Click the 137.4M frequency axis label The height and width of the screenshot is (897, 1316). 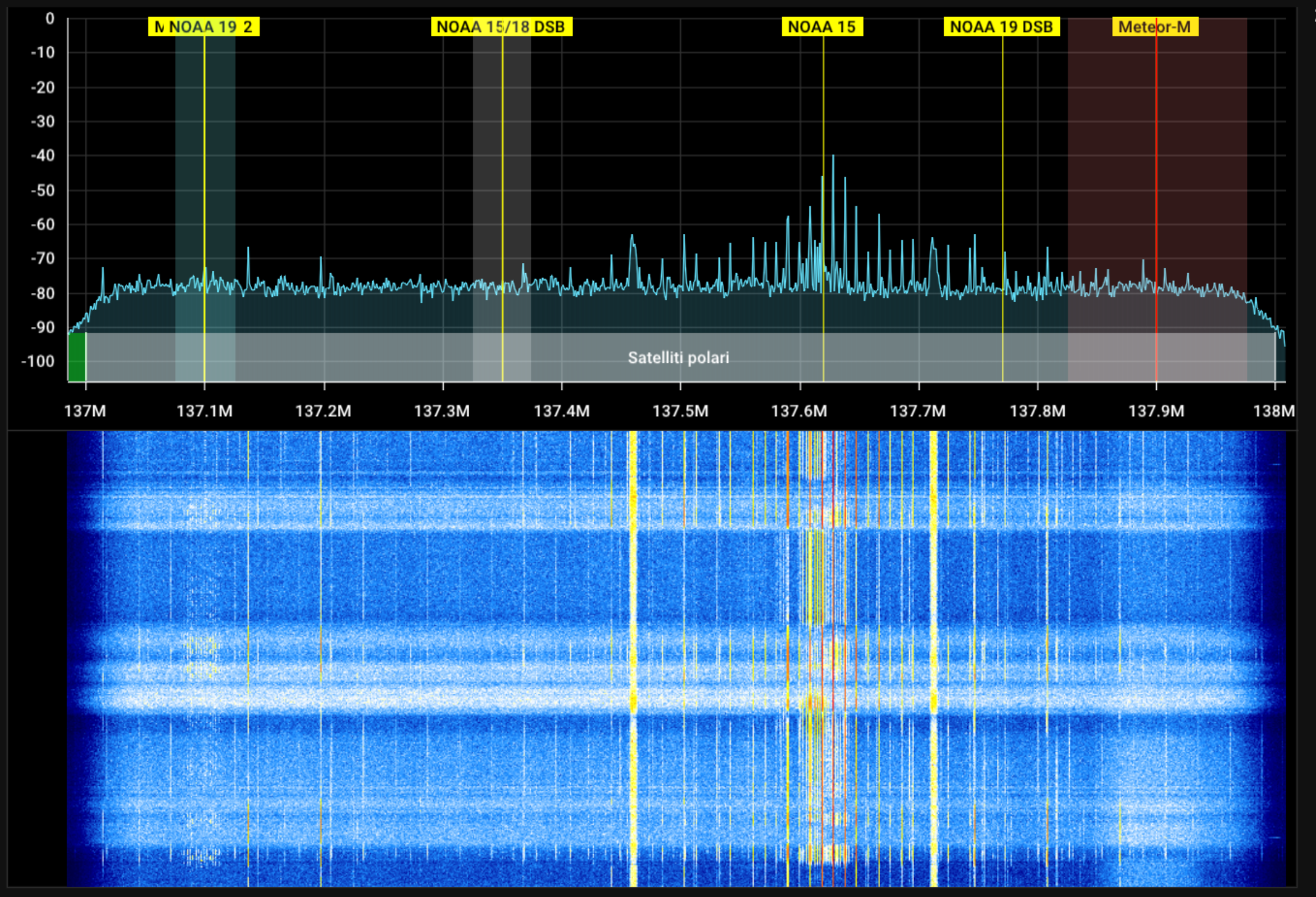(561, 411)
